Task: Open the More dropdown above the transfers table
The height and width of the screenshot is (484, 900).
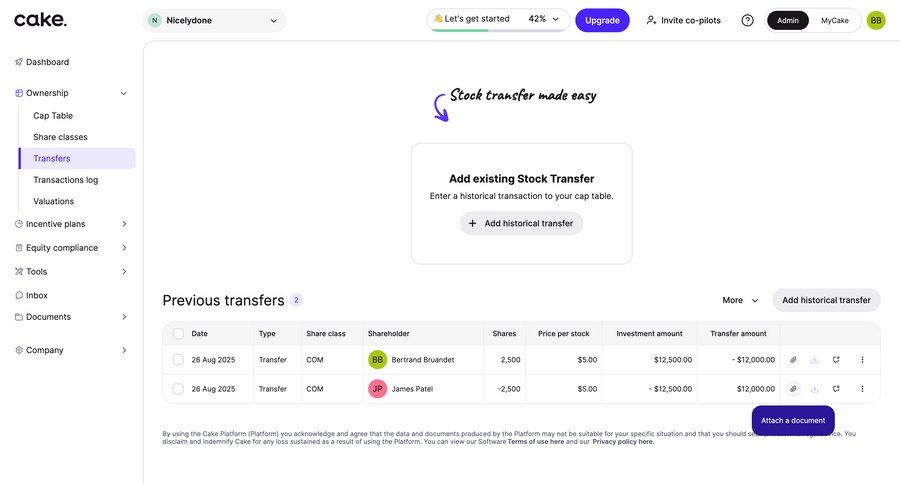Action: [740, 300]
